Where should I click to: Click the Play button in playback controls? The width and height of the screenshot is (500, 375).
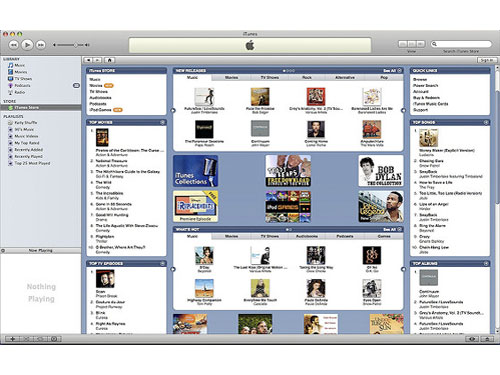click(27, 44)
